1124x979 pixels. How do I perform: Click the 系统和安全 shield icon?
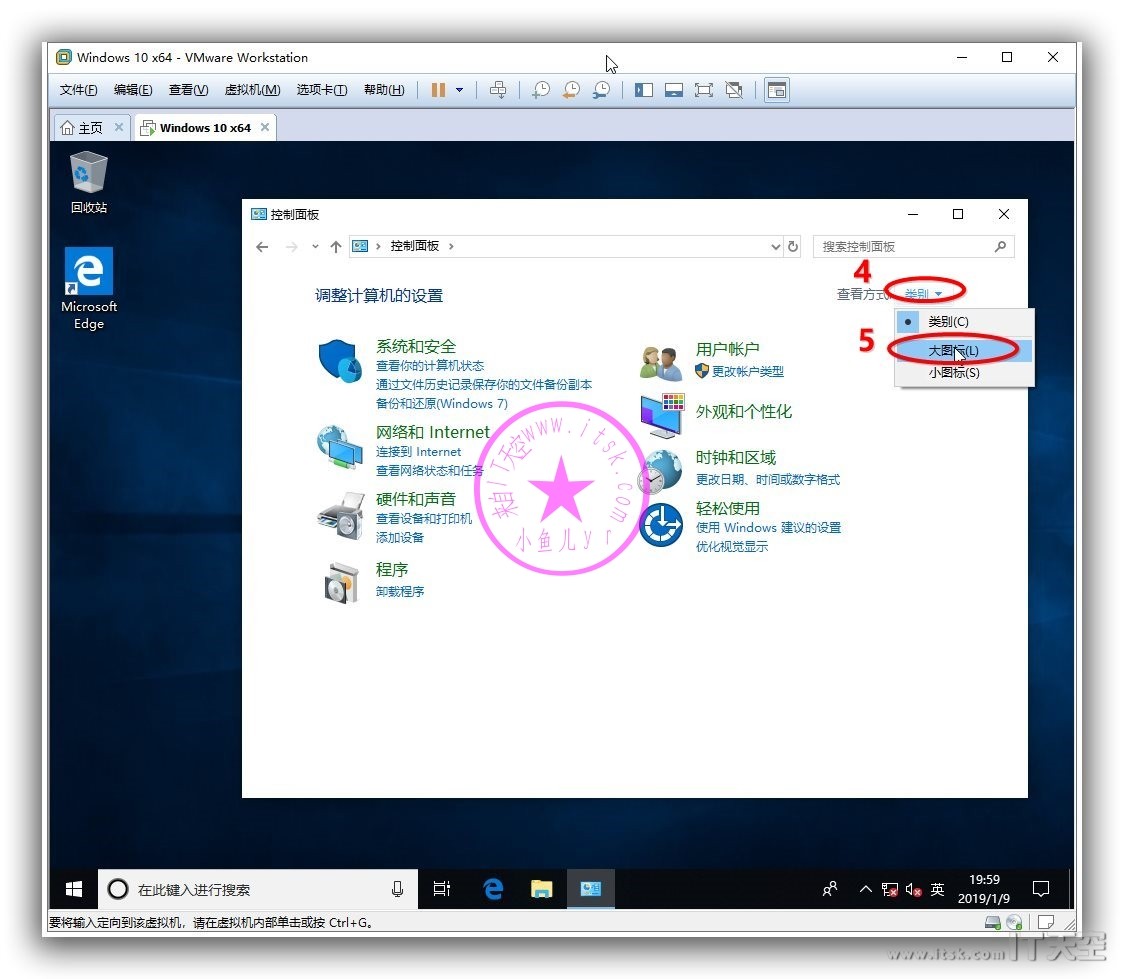click(340, 361)
